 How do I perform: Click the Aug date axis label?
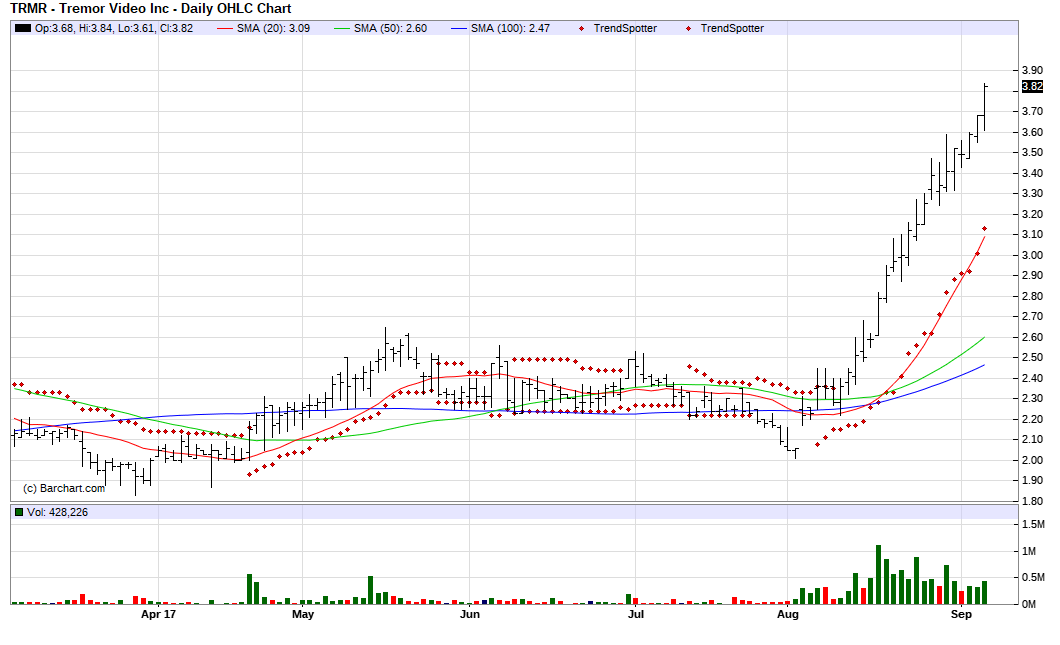[788, 615]
